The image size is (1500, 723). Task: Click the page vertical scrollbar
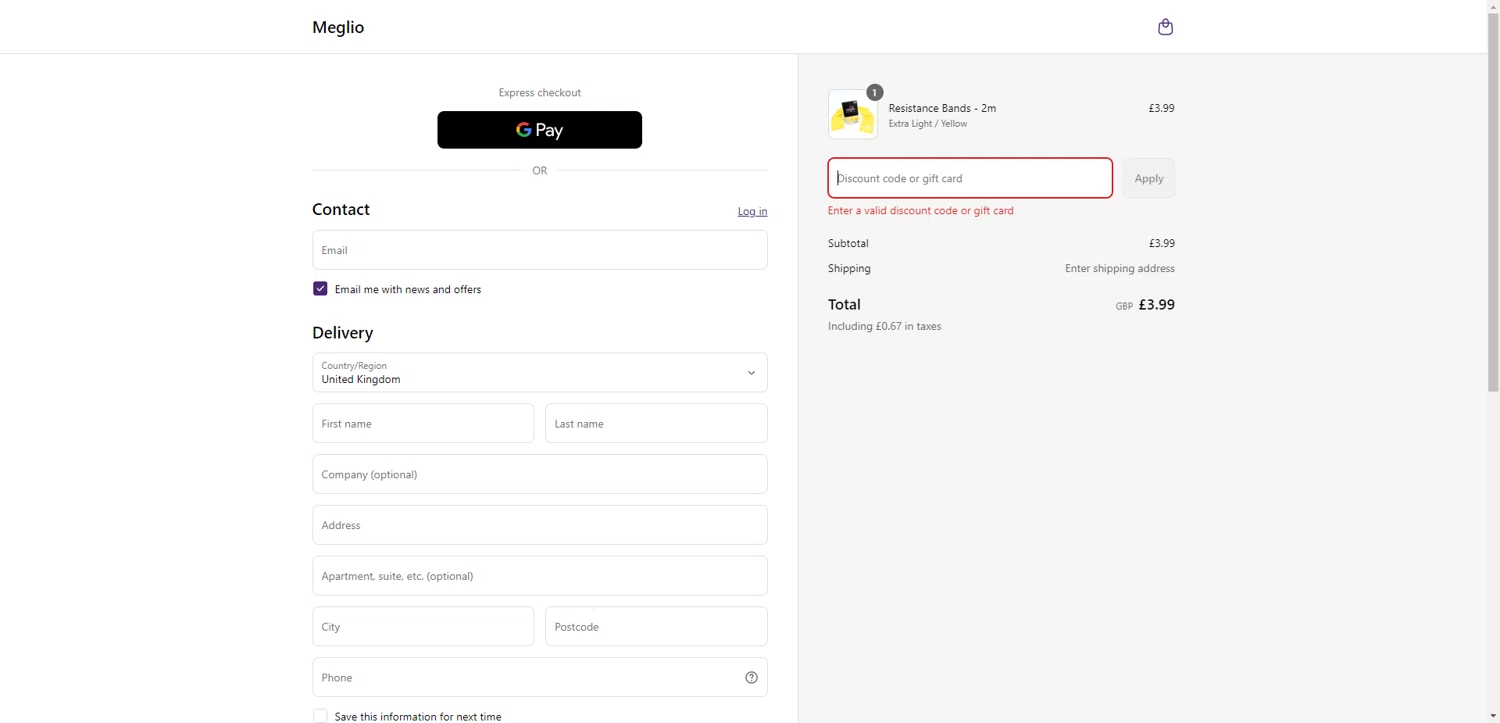1493,200
